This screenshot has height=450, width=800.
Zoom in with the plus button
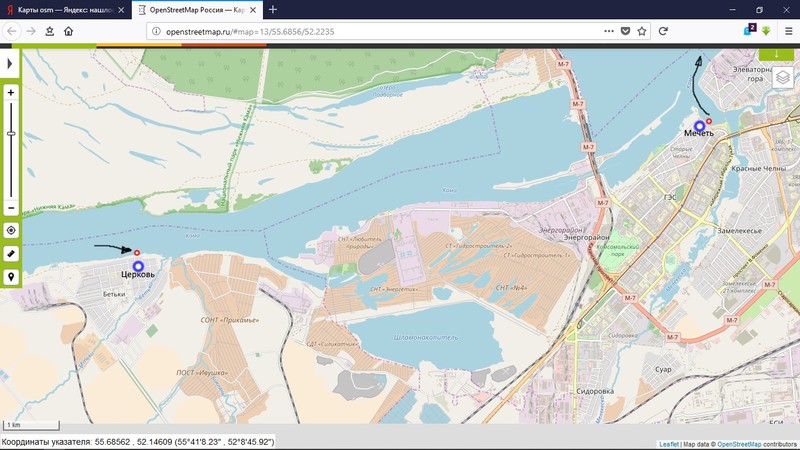(x=10, y=93)
